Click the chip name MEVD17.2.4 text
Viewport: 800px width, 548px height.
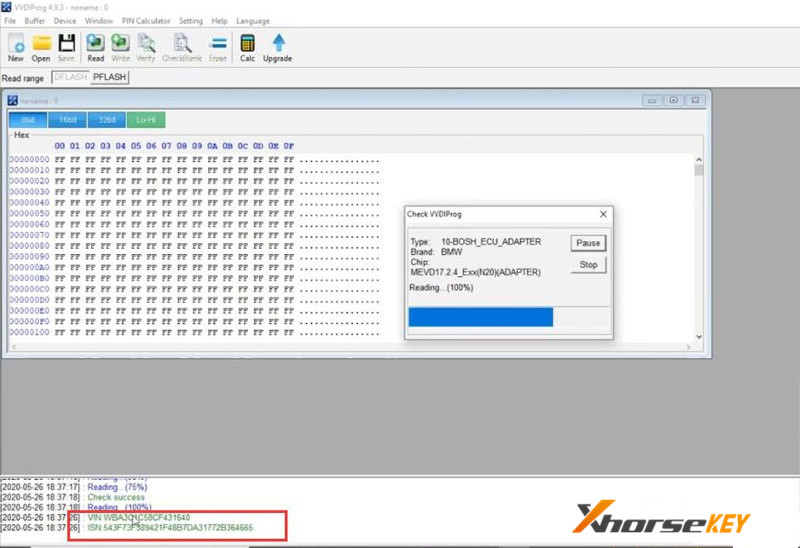pos(476,272)
